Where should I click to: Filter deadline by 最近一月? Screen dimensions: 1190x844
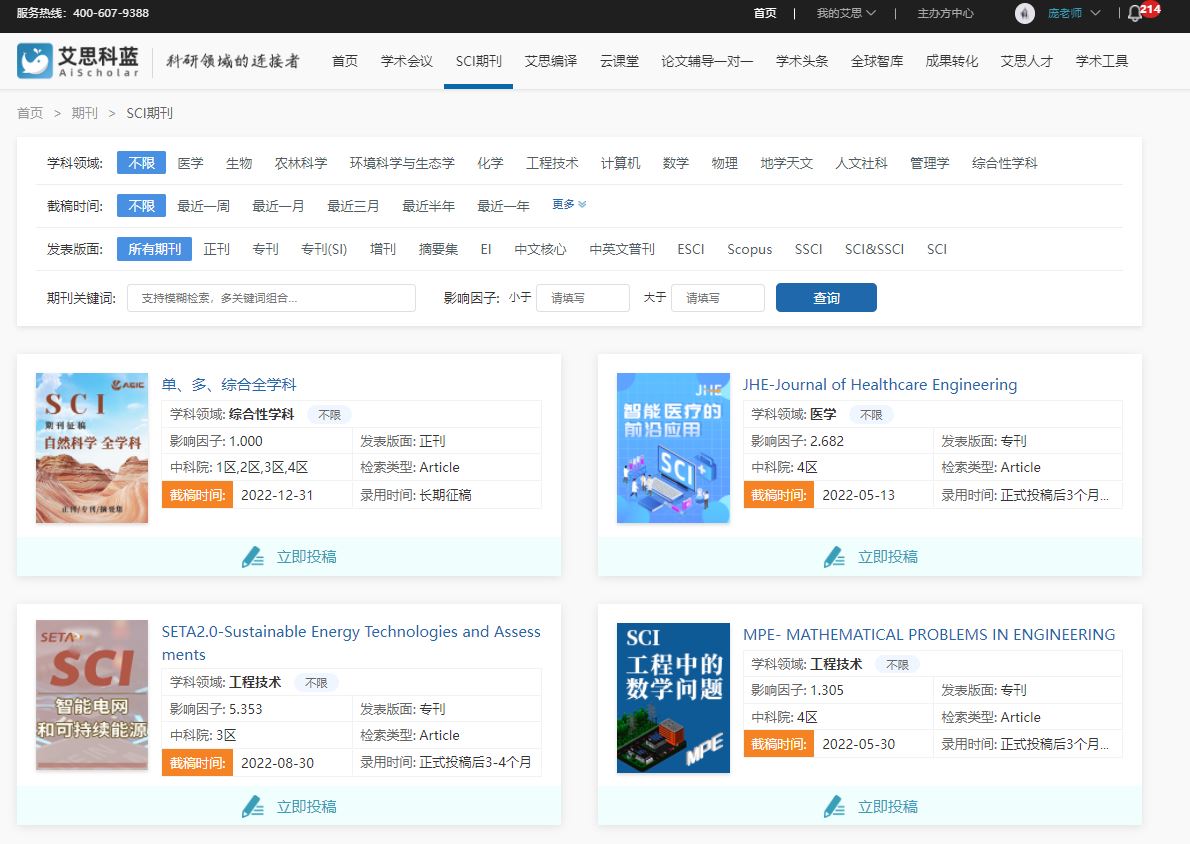[278, 206]
